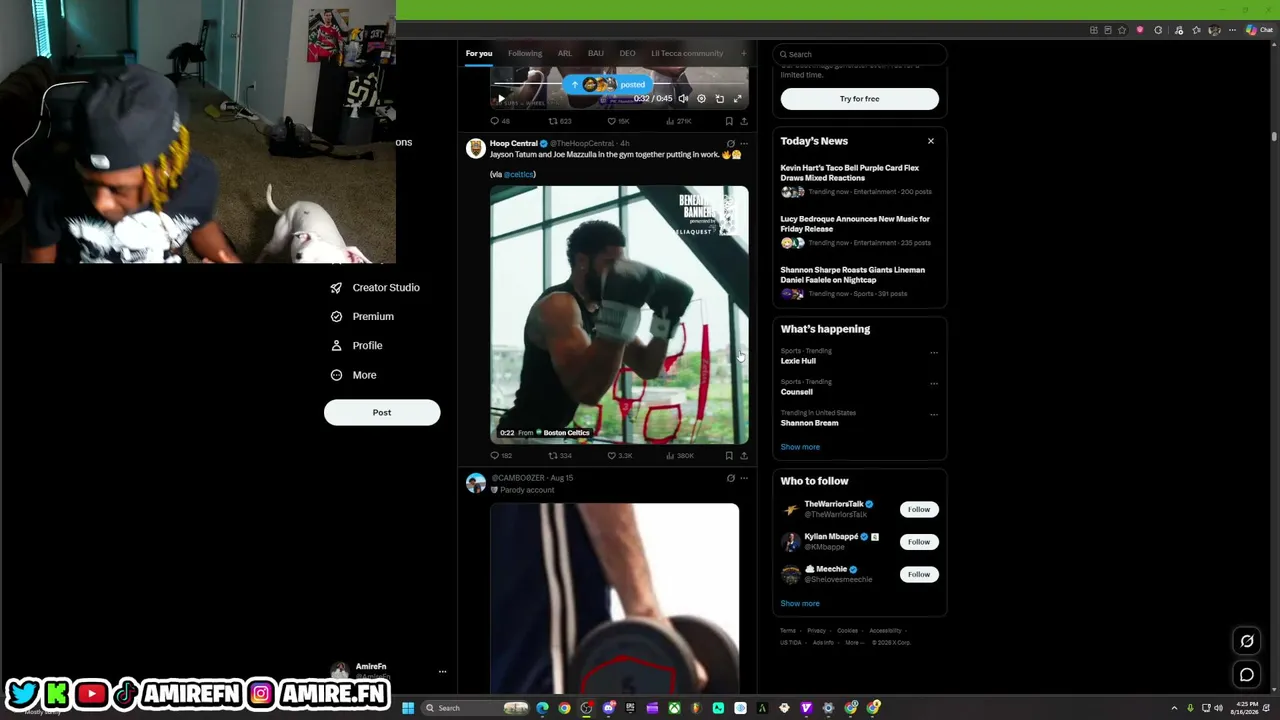Open the @celtics mention link

(519, 174)
